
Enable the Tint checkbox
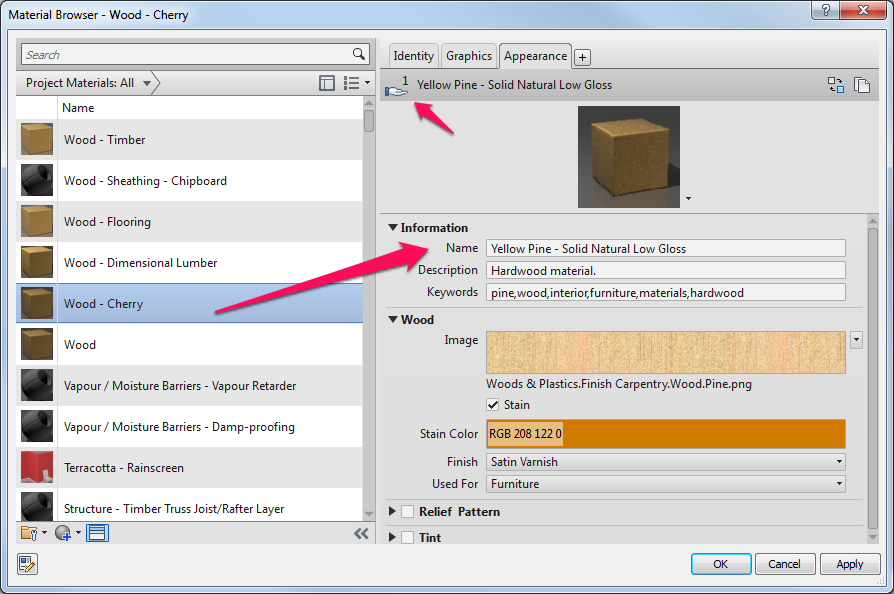pyautogui.click(x=406, y=537)
